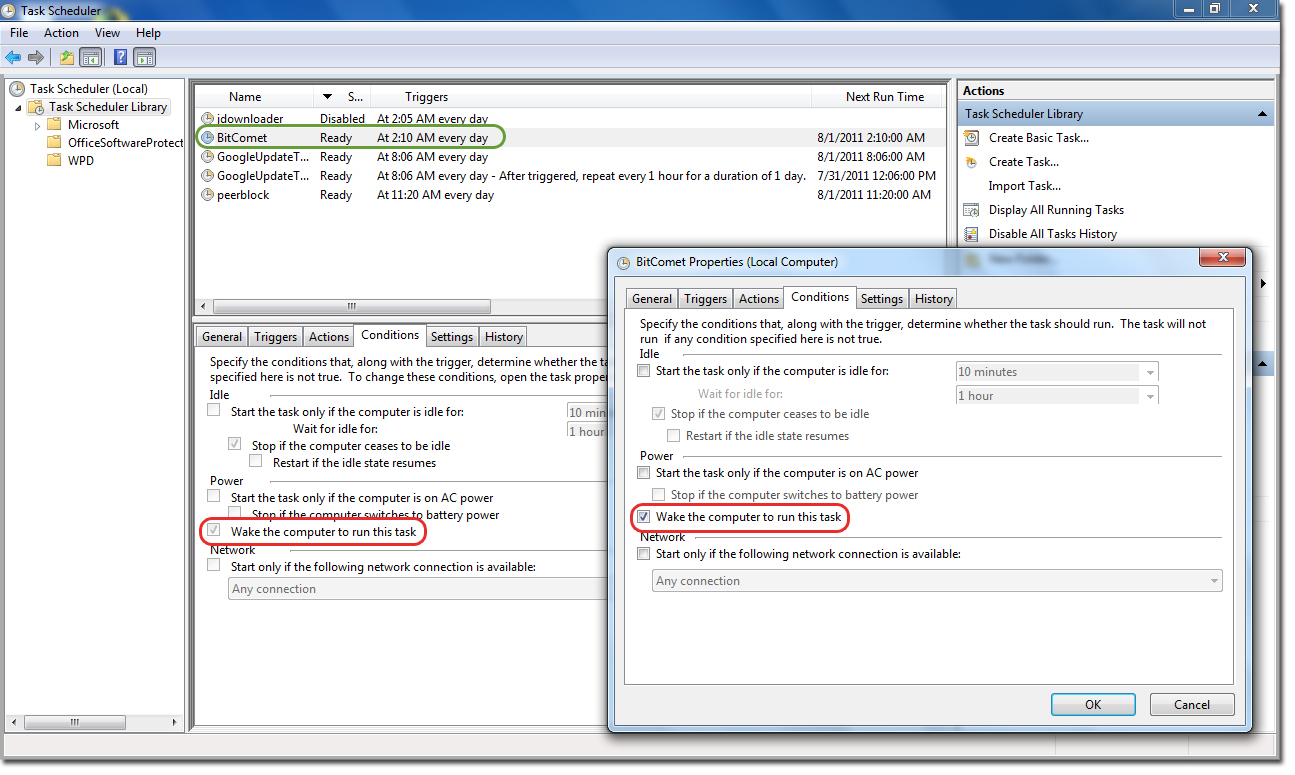Click the Import Task... action link
This screenshot has width=1295, height=775.
pos(1024,186)
